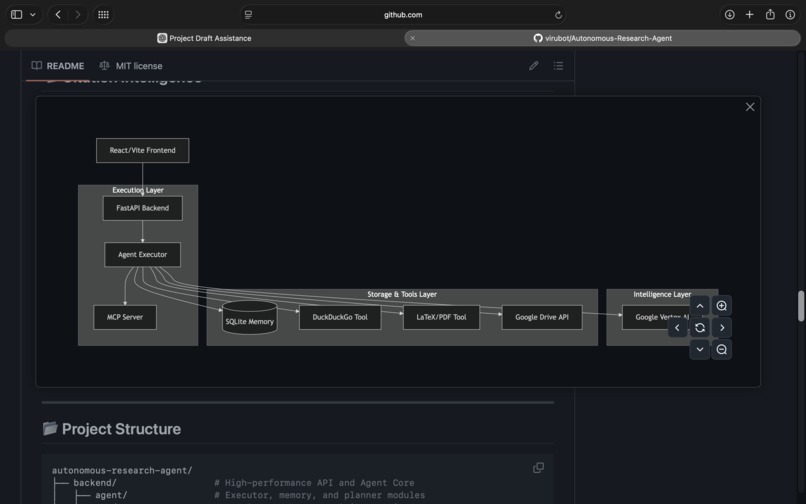Screen dimensions: 806x504
Task: Click the github.com address field
Action: pyautogui.click(x=403, y=15)
